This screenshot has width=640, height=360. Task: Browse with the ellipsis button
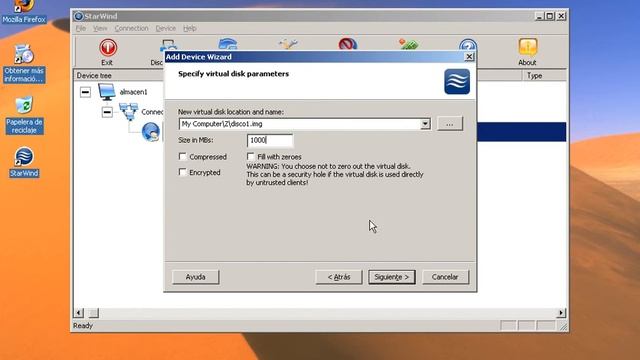[450, 124]
